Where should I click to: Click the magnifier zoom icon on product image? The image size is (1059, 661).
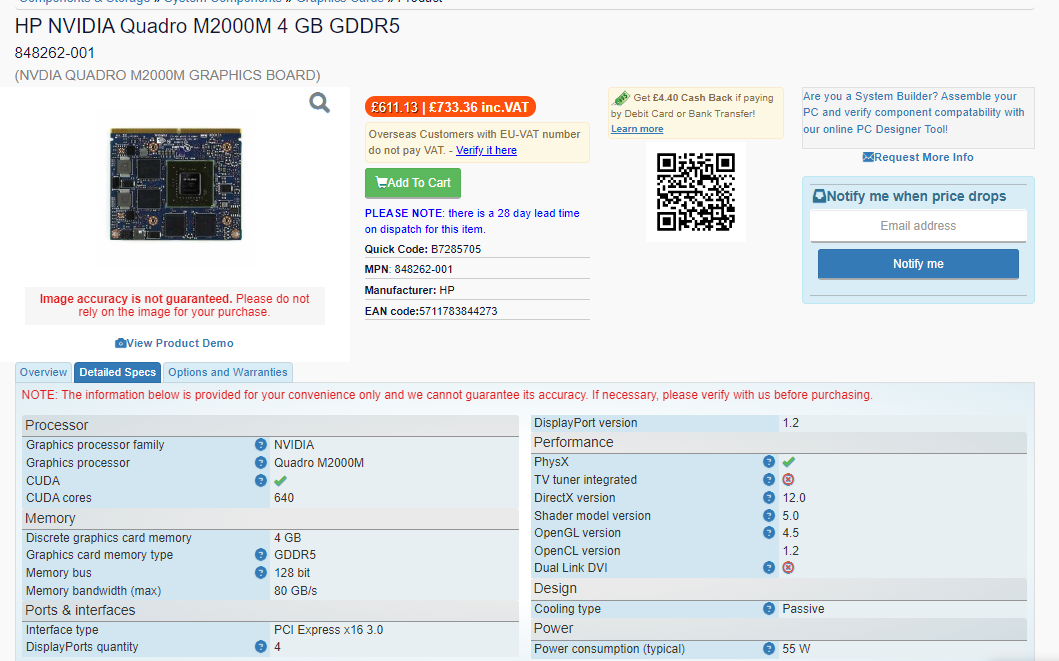tap(320, 103)
